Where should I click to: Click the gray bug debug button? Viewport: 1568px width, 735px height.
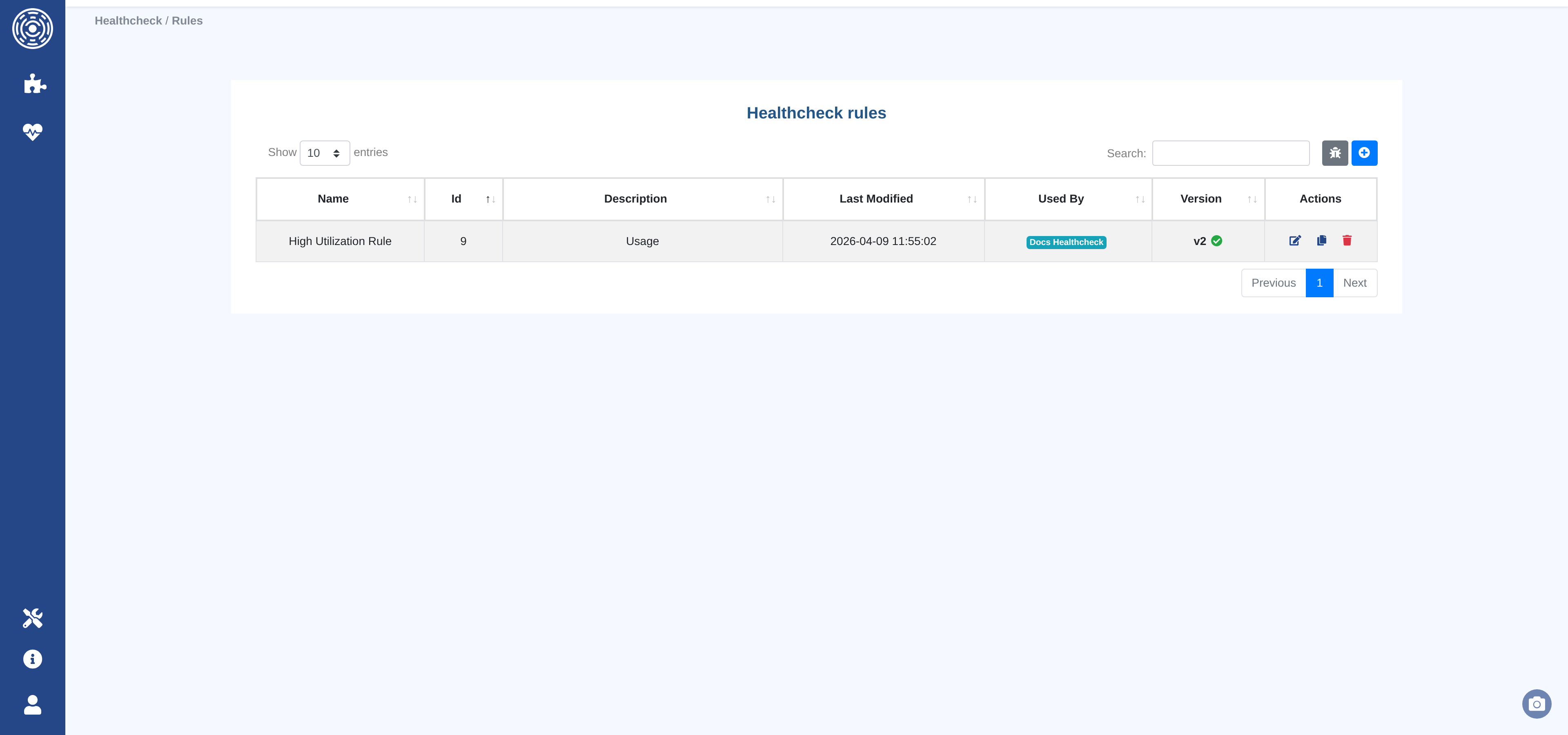pyautogui.click(x=1334, y=153)
